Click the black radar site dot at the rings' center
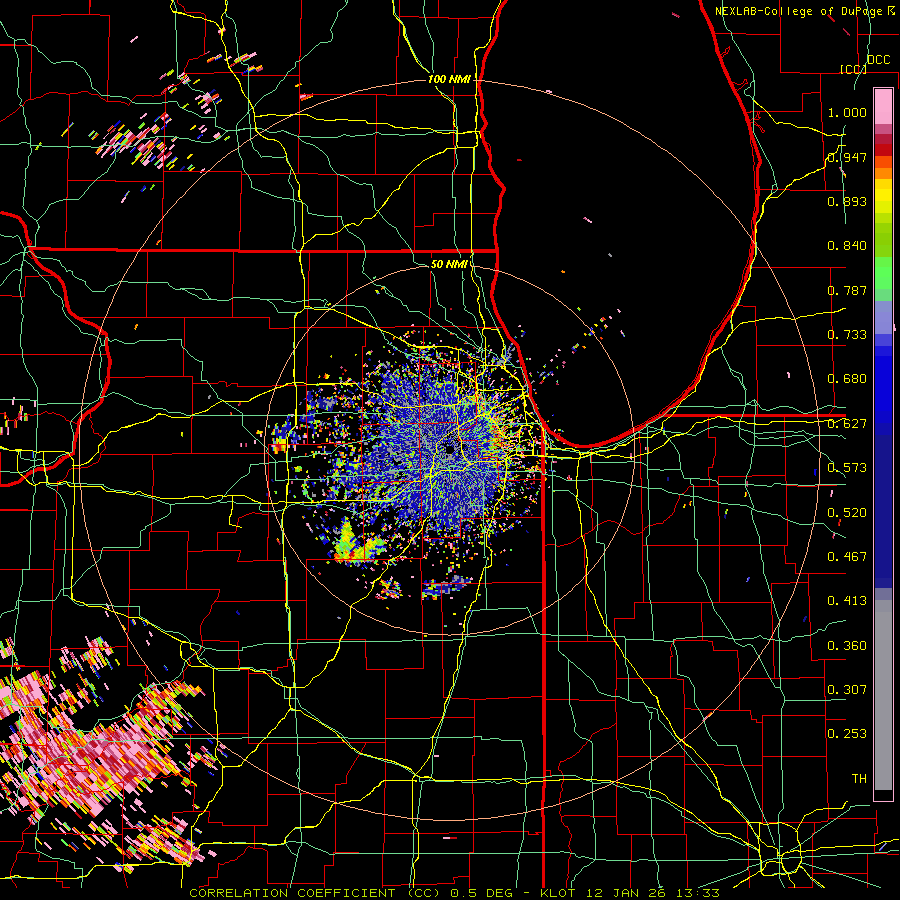900x900 pixels. [449, 449]
